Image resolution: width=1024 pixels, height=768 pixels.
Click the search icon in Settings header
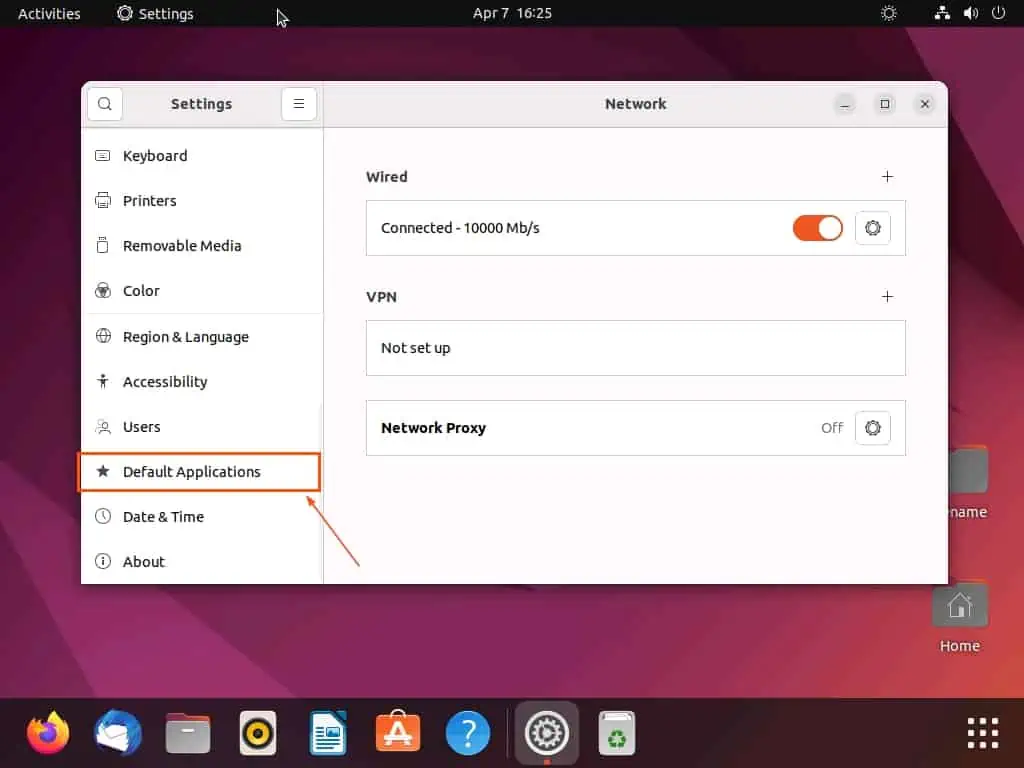pyautogui.click(x=105, y=104)
